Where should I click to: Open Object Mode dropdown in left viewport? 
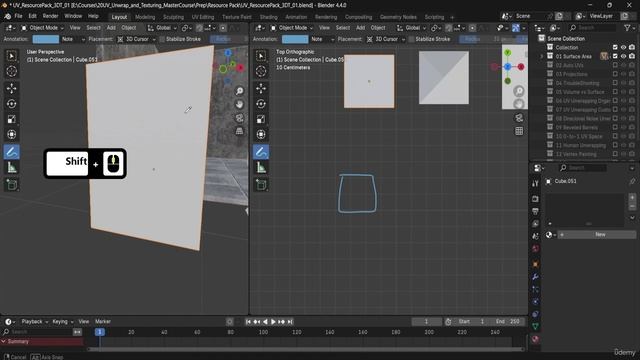click(42, 28)
